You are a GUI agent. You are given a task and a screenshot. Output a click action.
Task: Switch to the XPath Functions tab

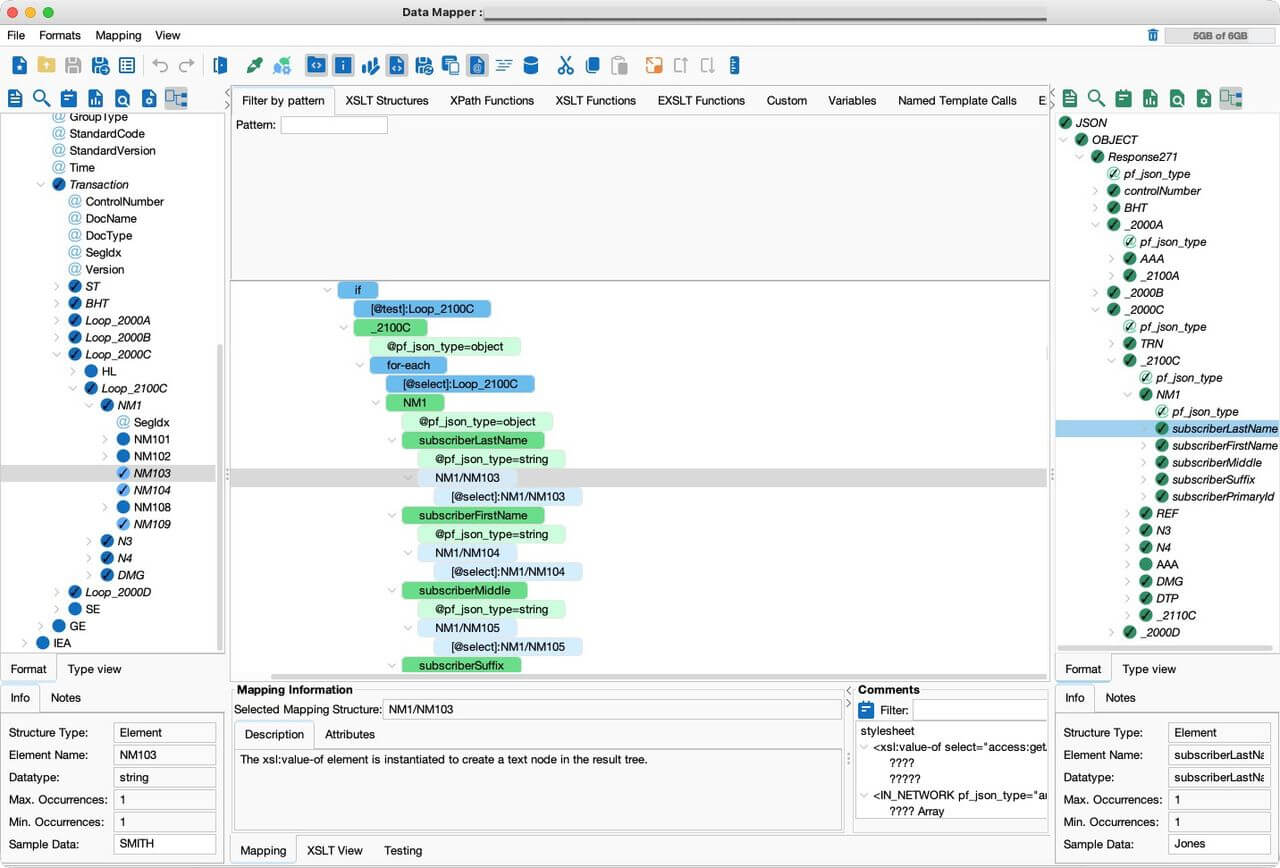(492, 100)
